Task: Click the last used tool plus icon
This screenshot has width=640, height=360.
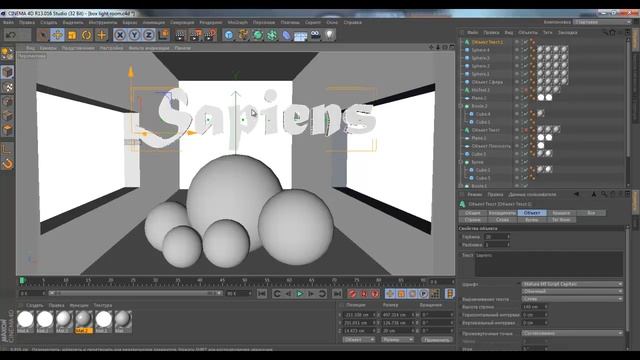Action: (x=101, y=35)
